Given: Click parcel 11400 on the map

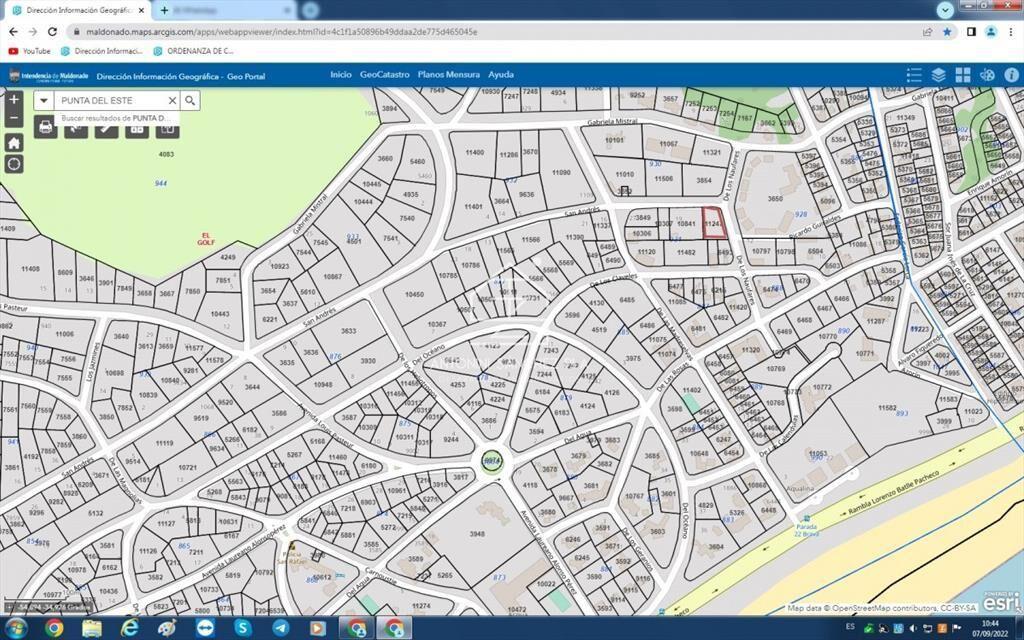Looking at the screenshot, I should tap(475, 152).
